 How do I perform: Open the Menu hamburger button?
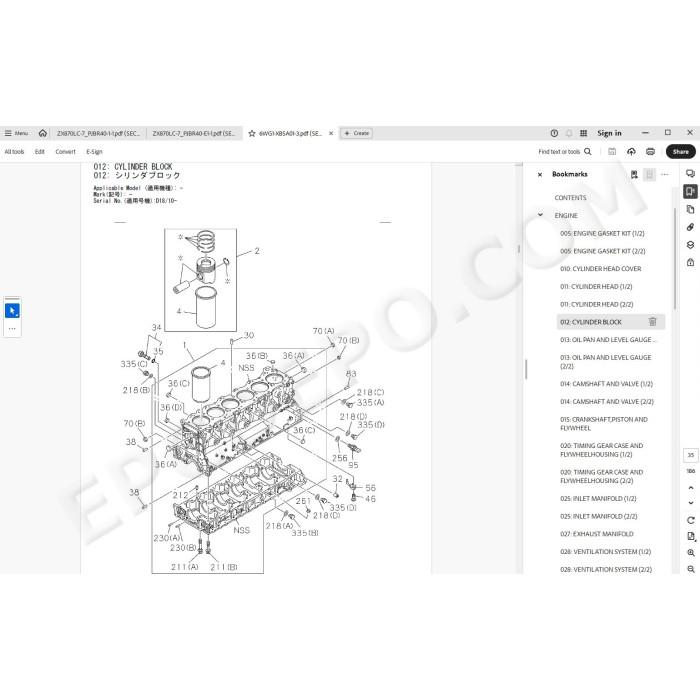tap(16, 133)
